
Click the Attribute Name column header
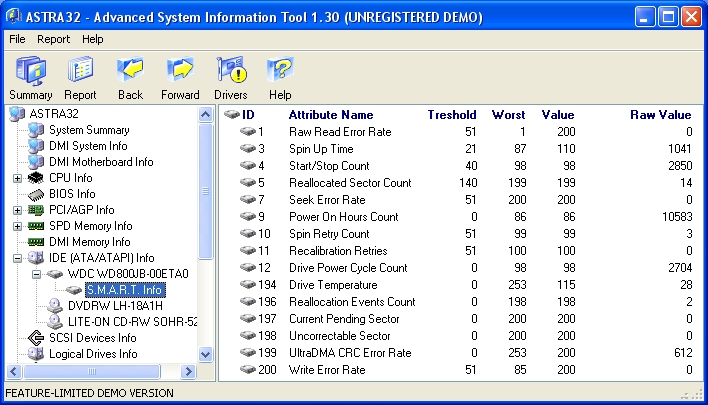pos(331,115)
